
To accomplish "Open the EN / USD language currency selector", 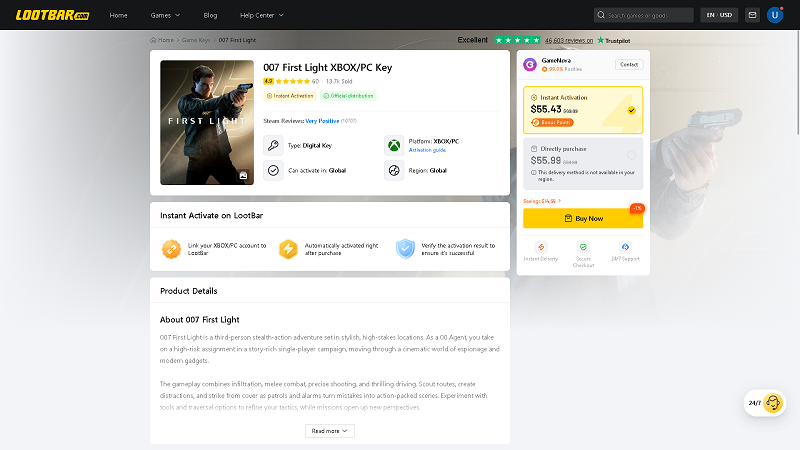I will (719, 15).
